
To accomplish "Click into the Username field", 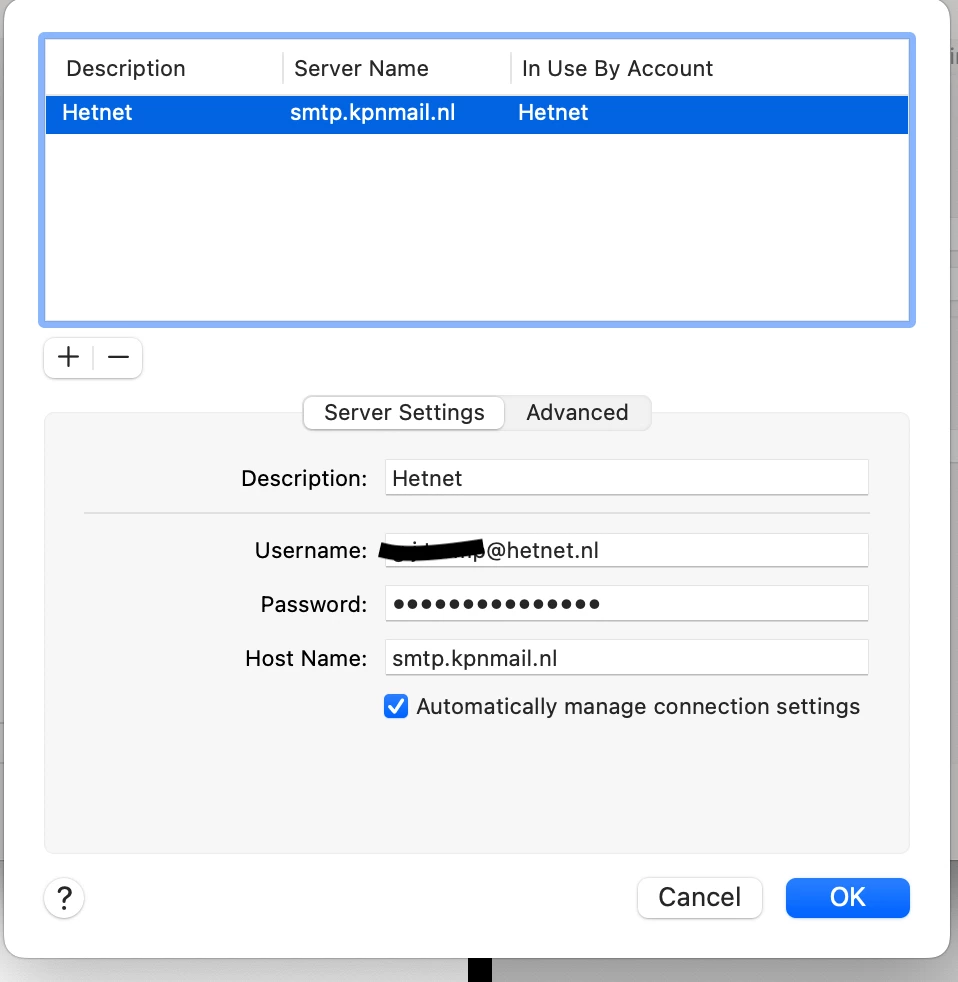I will coord(626,550).
